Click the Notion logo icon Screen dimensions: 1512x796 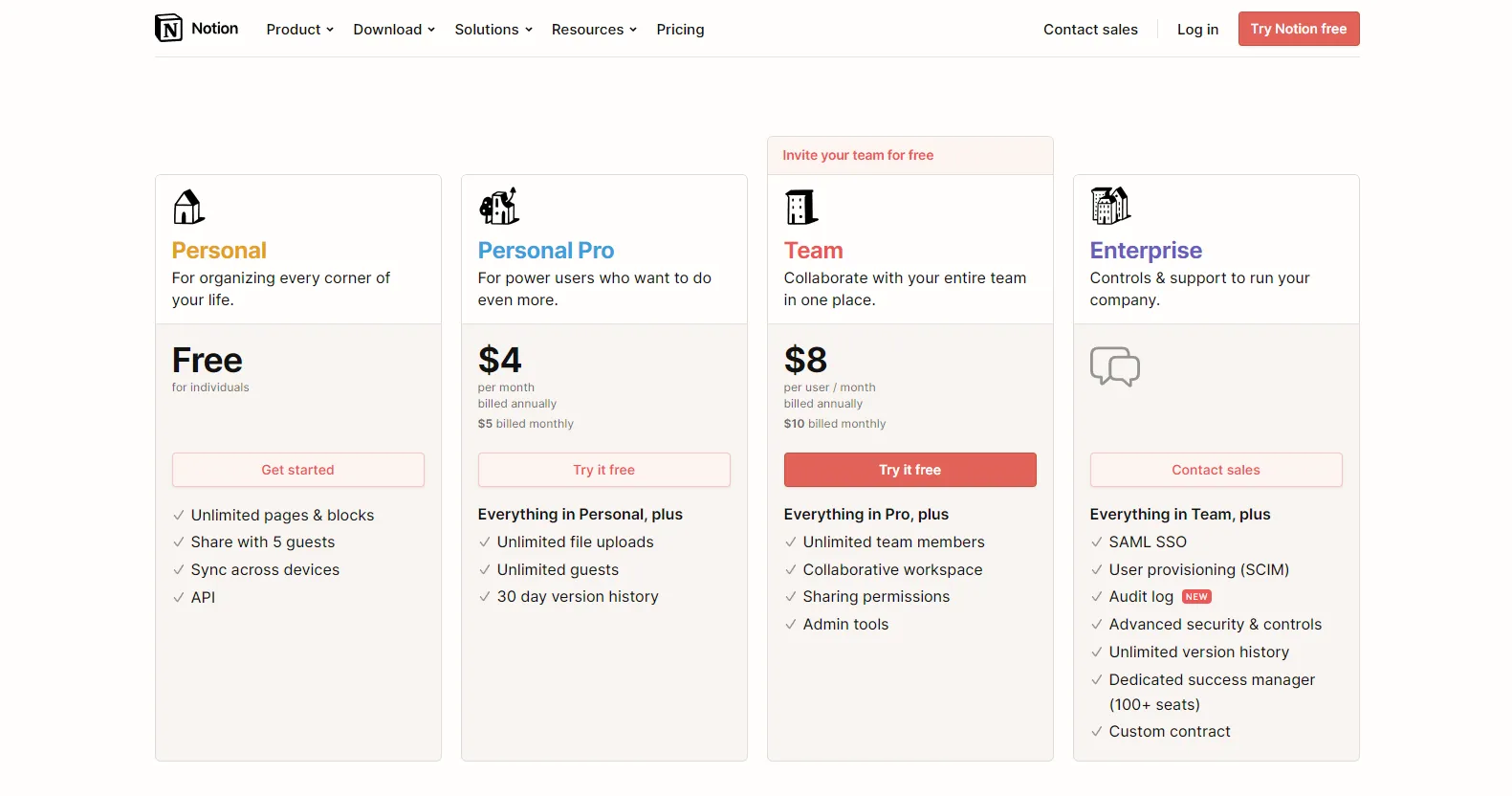(168, 29)
